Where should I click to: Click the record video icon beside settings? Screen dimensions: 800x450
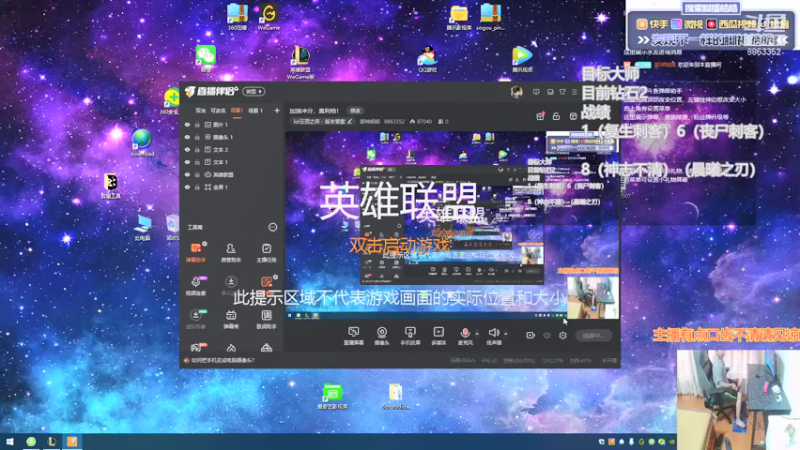tap(531, 335)
